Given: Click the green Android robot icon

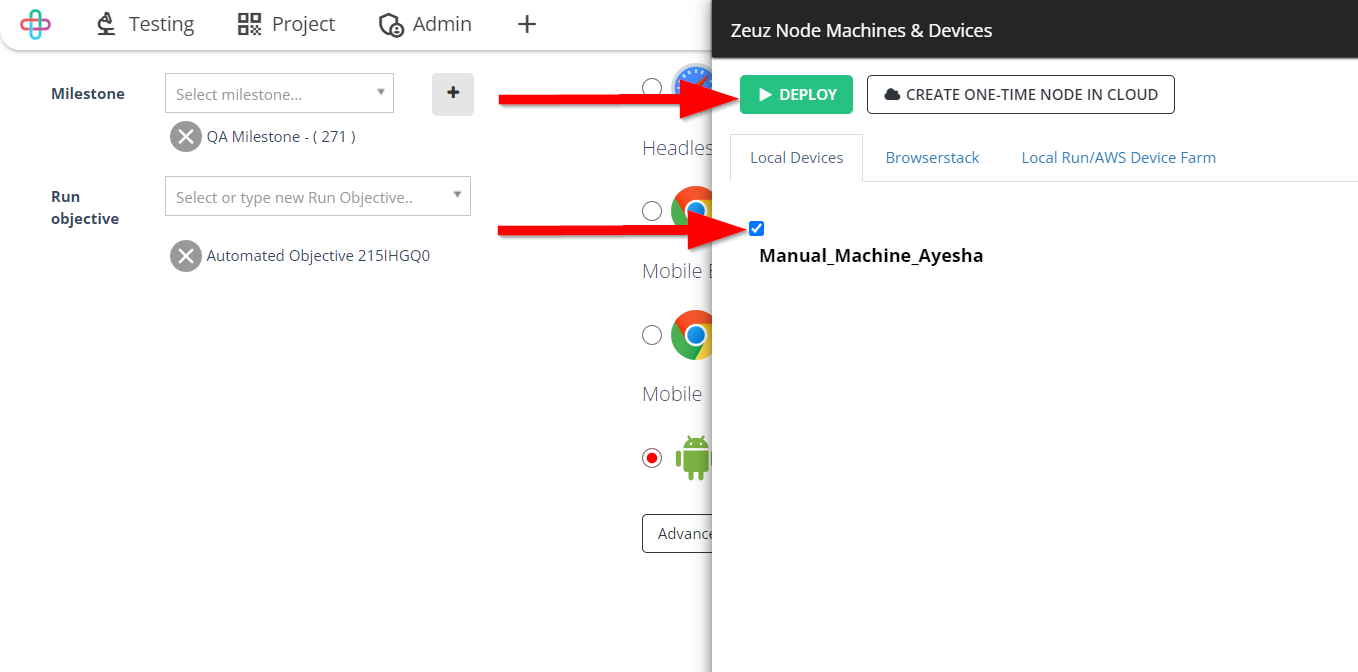Looking at the screenshot, I should point(693,458).
